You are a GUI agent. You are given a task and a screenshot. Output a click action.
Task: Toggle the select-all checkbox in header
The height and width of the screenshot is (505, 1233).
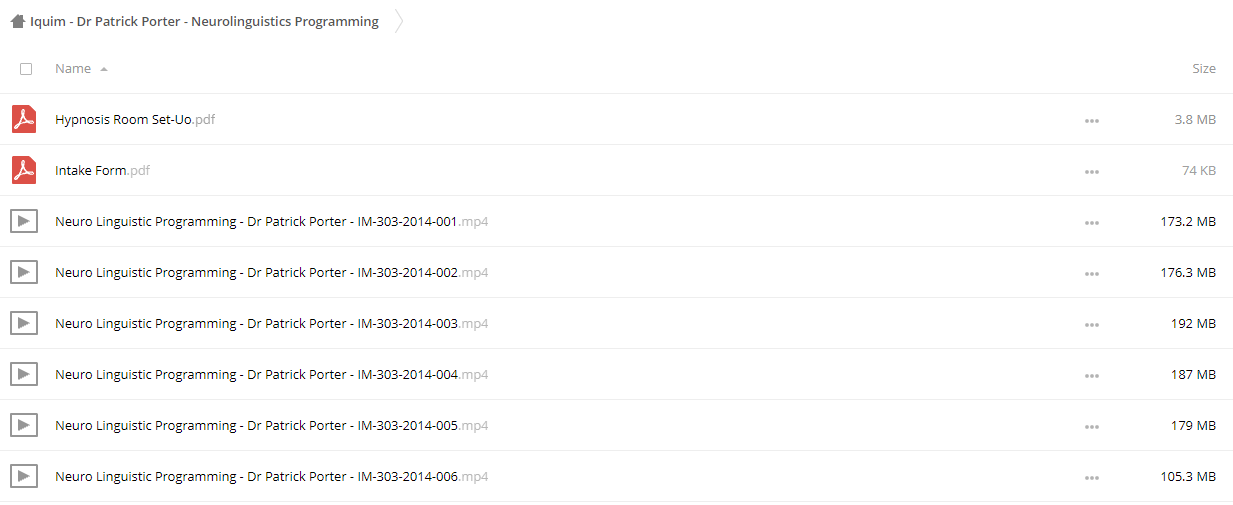click(x=26, y=69)
